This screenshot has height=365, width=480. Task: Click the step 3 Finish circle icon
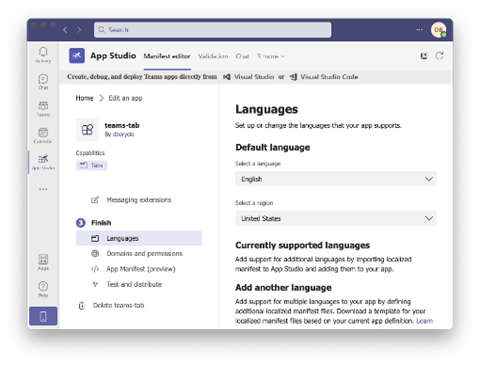[x=81, y=223]
